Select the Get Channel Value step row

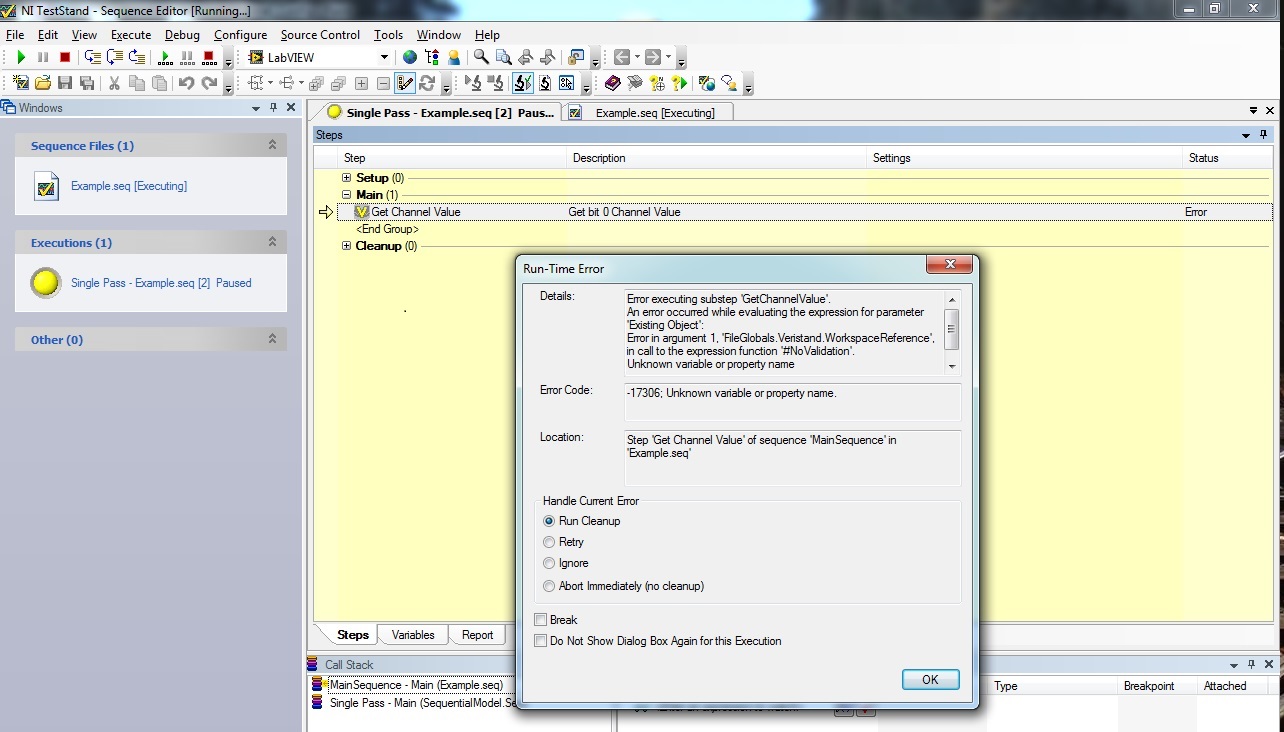(804, 212)
